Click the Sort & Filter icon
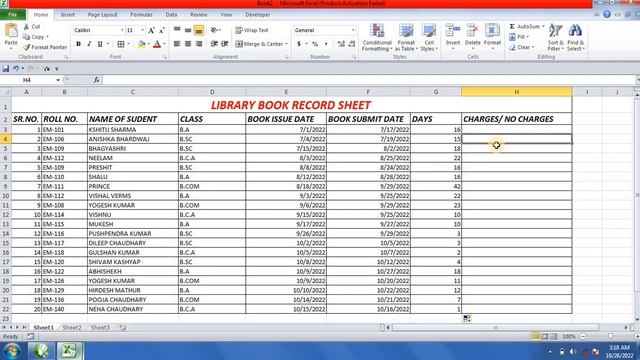Image resolution: width=640 pixels, height=360 pixels. click(556, 31)
